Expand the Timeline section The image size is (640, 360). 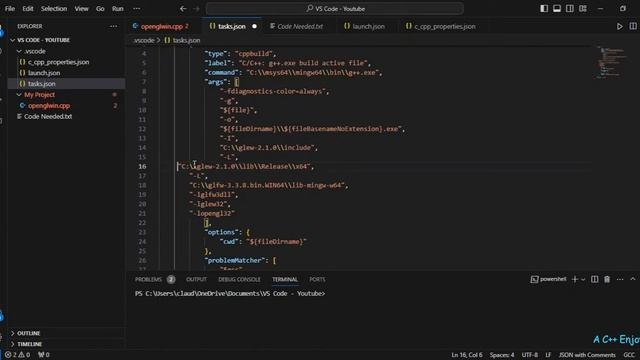[29, 344]
